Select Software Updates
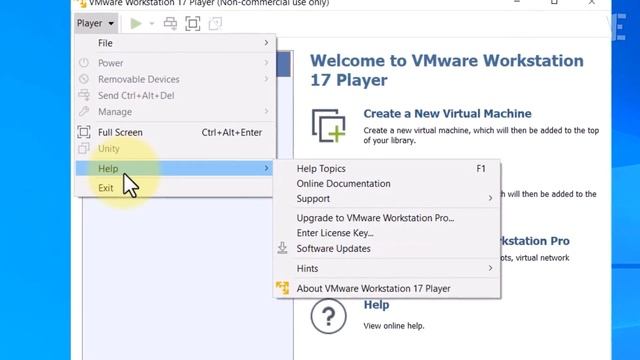 coord(387,249)
